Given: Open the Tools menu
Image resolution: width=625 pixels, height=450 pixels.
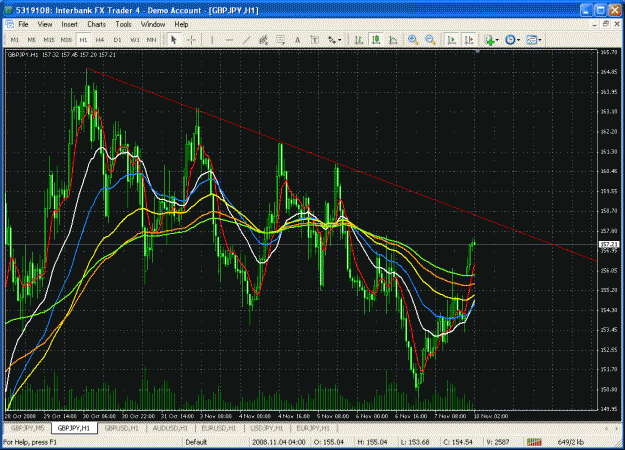Looking at the screenshot, I should [123, 24].
